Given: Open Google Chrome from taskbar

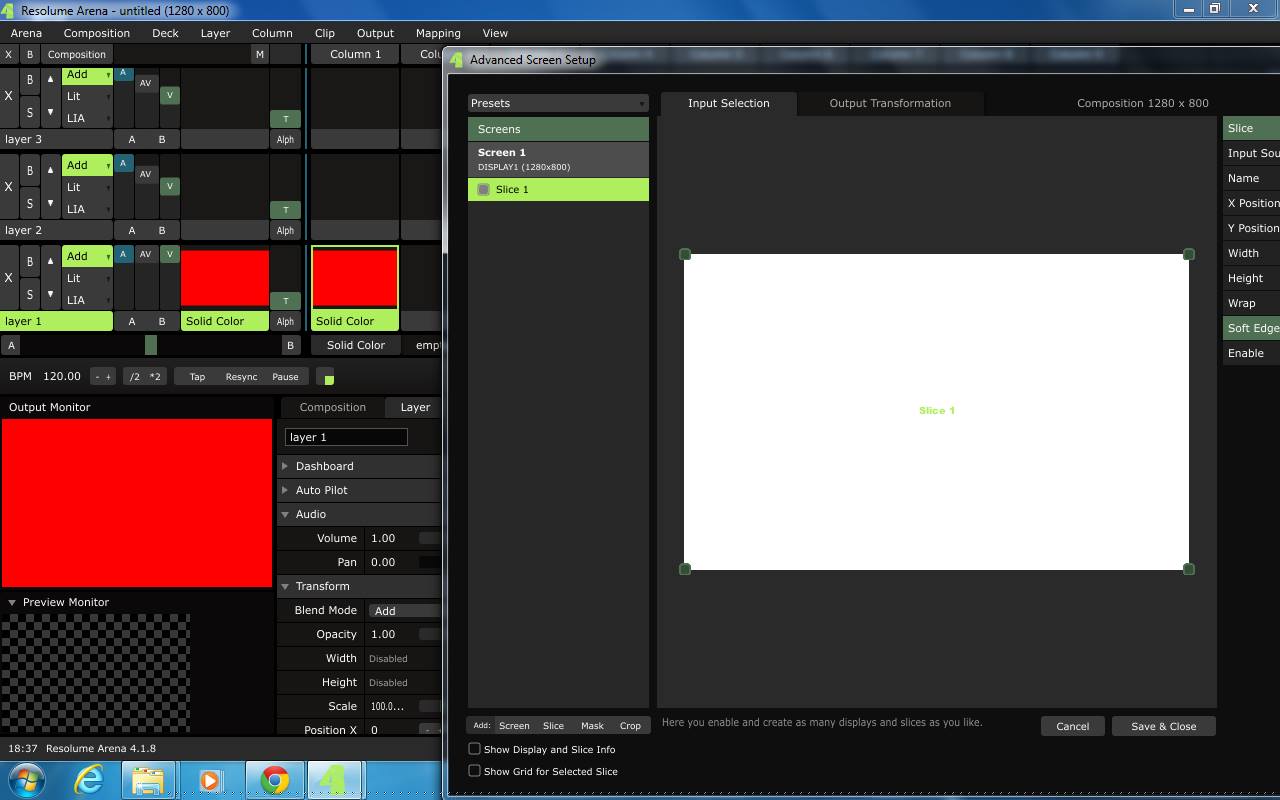Looking at the screenshot, I should (x=274, y=779).
